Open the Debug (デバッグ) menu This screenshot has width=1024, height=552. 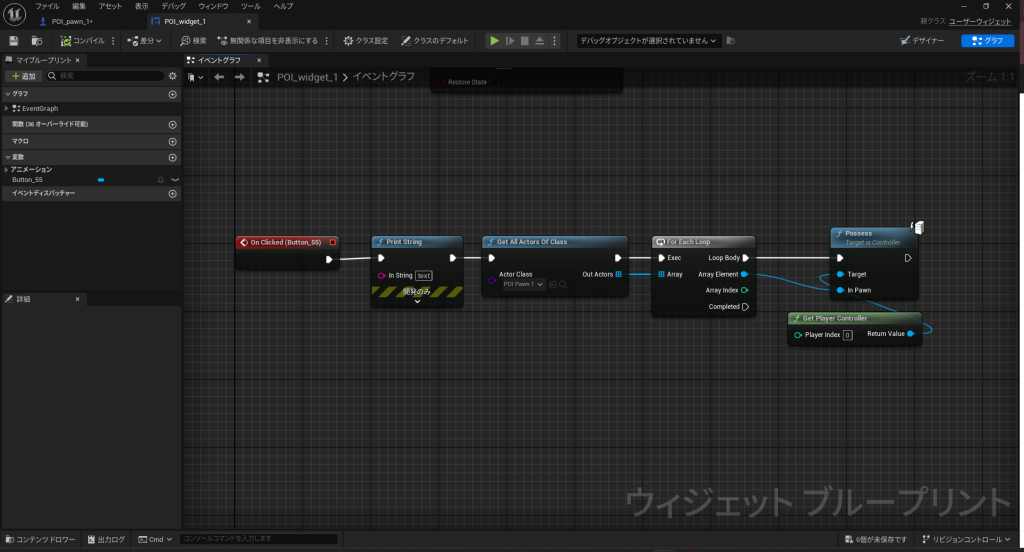[x=173, y=6]
